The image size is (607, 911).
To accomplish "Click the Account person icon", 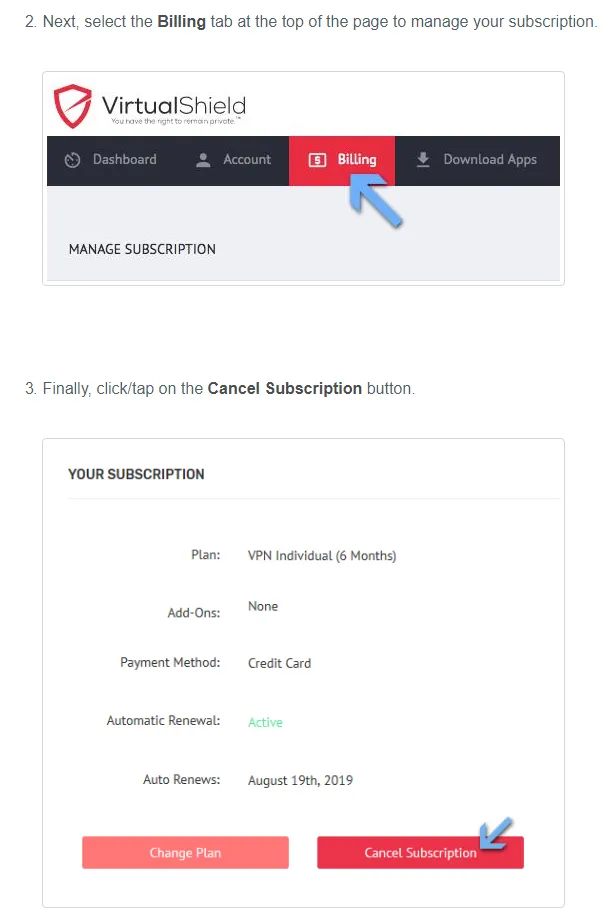I will (x=203, y=160).
